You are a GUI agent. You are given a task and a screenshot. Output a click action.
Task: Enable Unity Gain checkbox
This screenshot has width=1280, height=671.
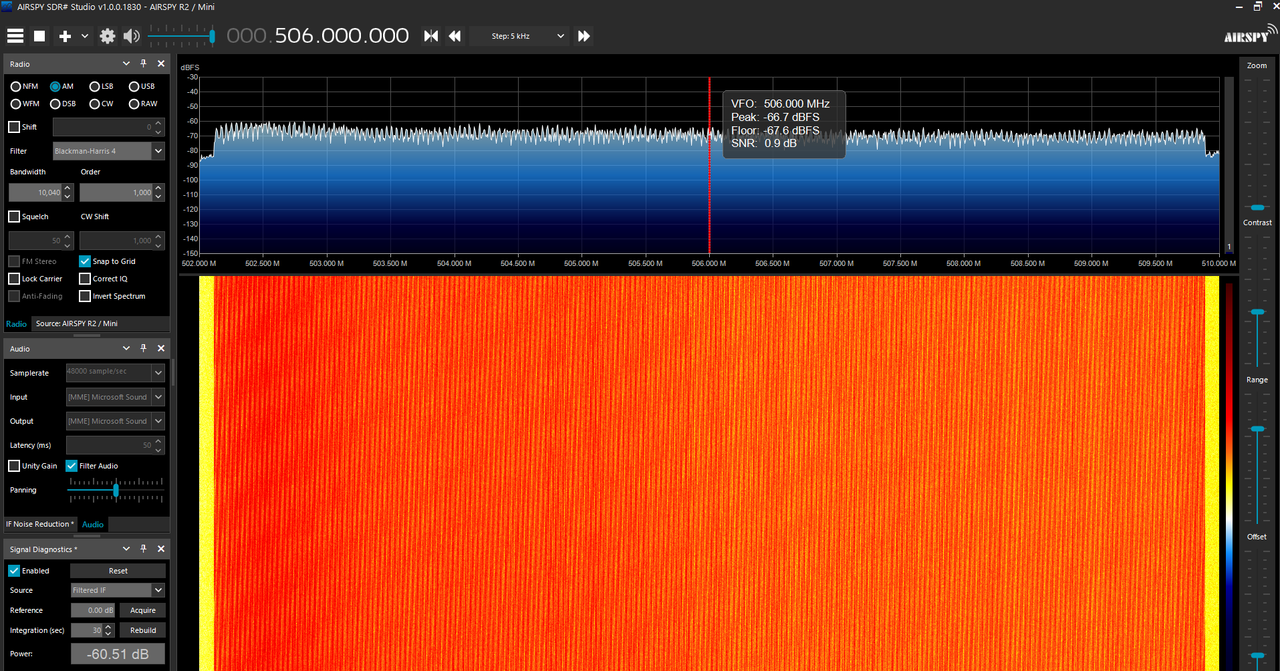[x=14, y=466]
